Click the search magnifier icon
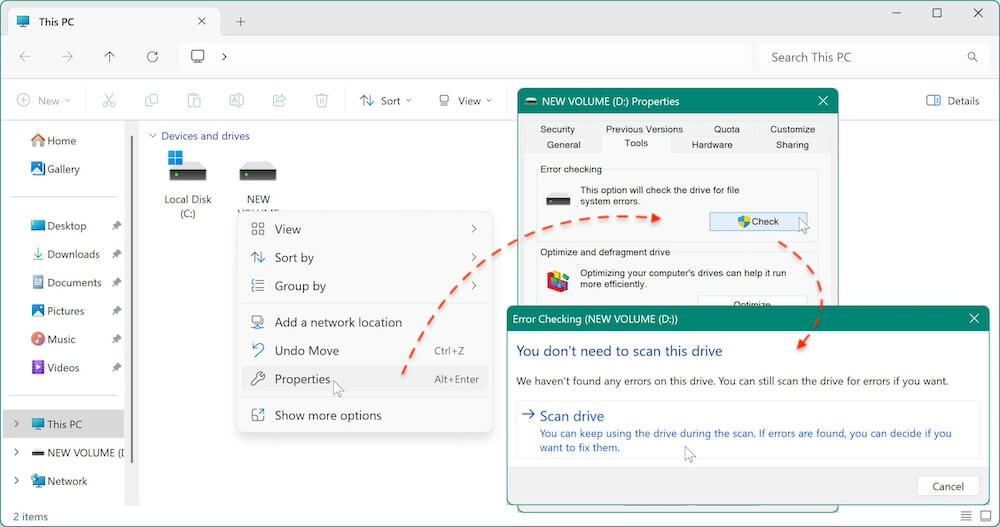 coord(972,57)
